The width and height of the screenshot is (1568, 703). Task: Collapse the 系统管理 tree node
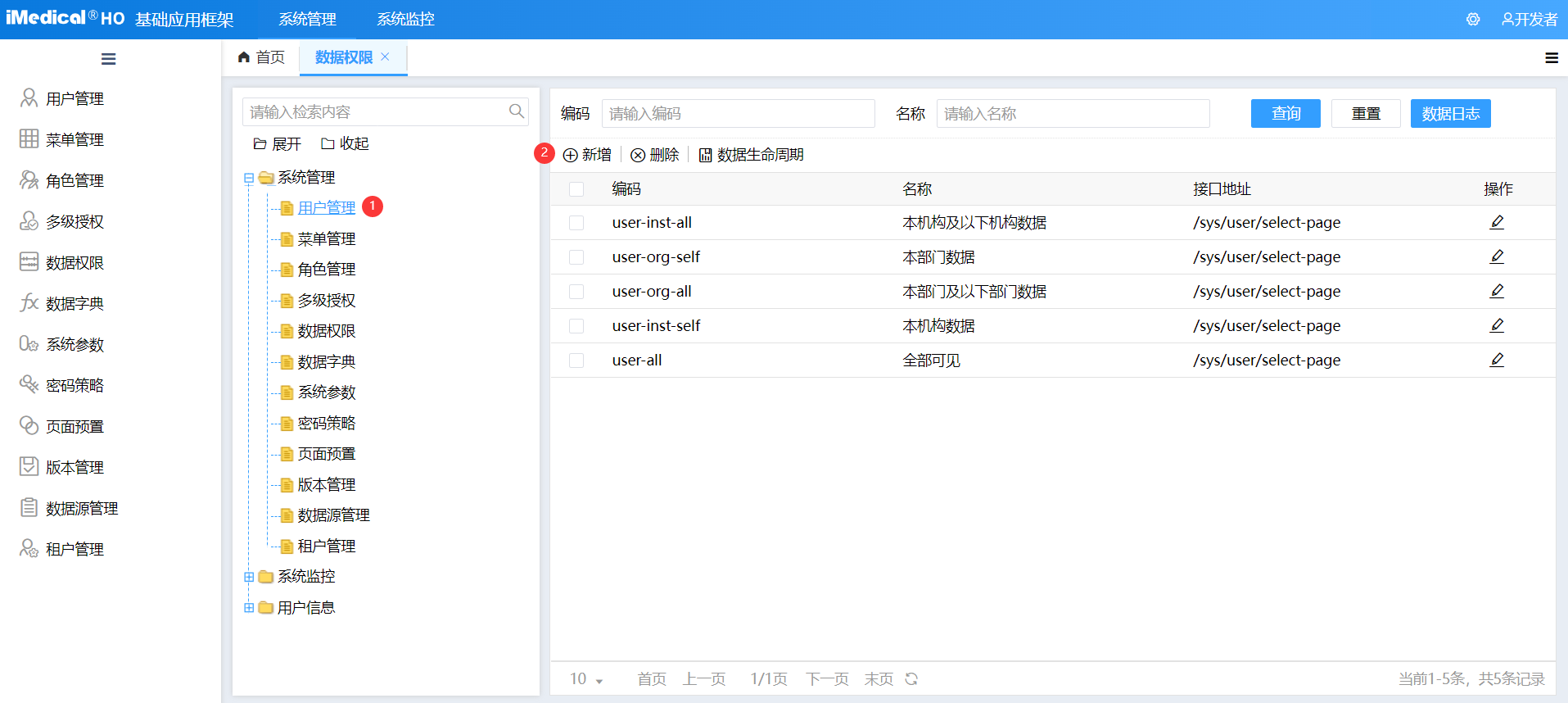[249, 178]
